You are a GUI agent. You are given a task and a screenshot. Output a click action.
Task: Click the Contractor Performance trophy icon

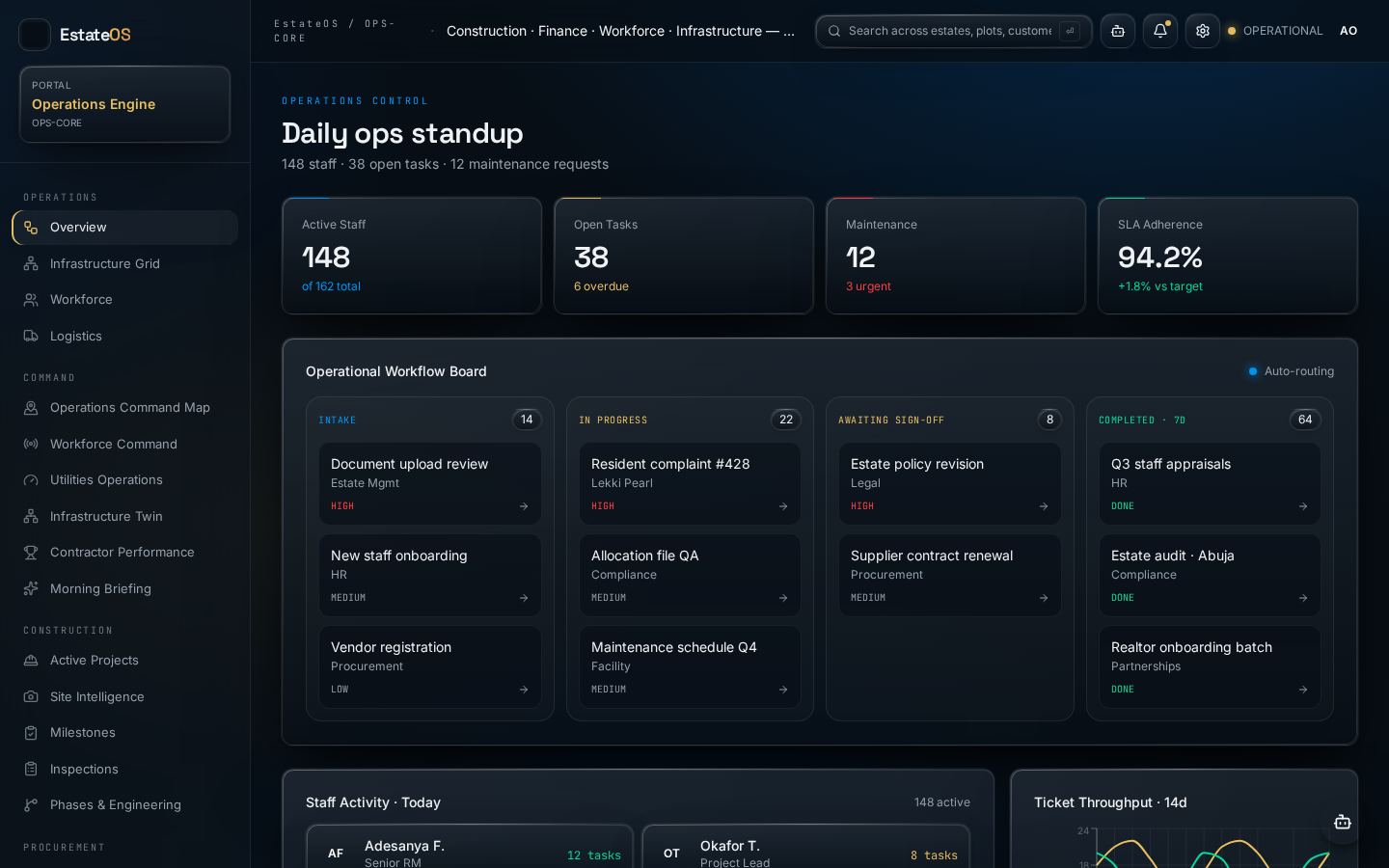[31, 553]
